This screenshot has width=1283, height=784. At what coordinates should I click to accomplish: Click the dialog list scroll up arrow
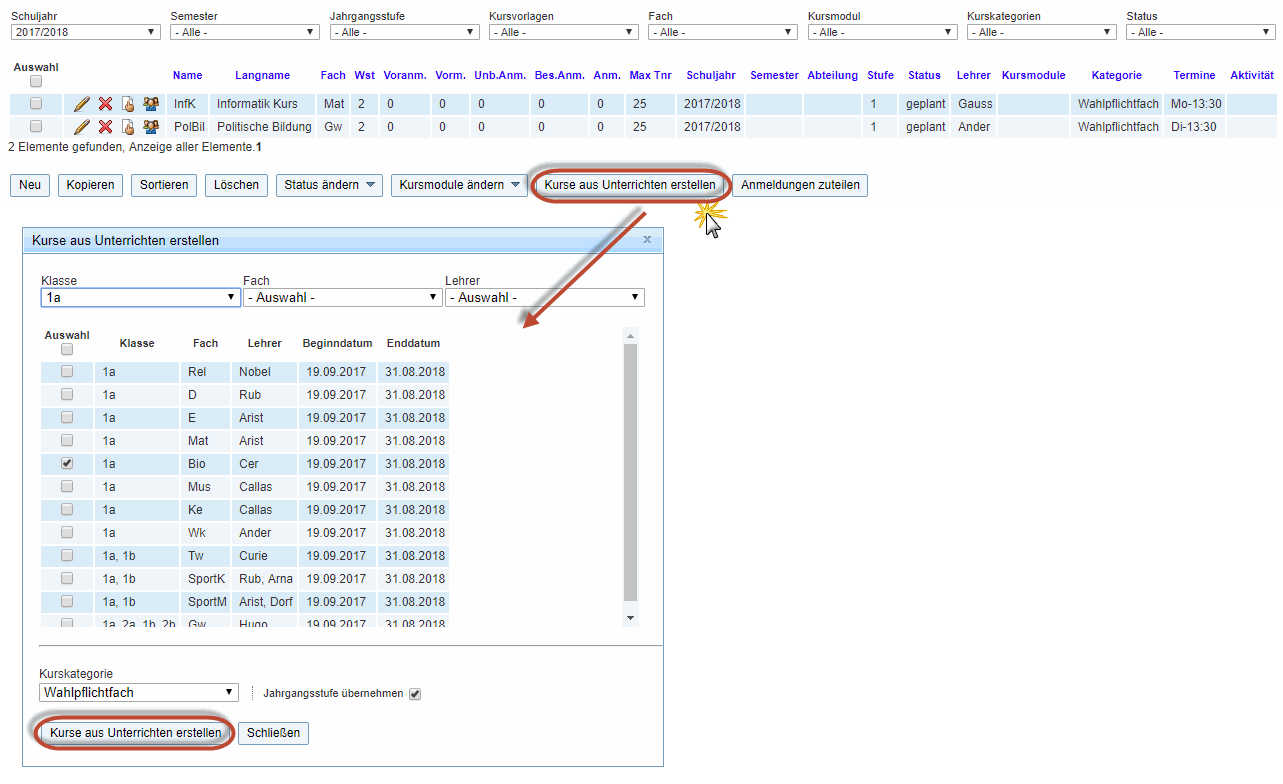click(x=630, y=335)
